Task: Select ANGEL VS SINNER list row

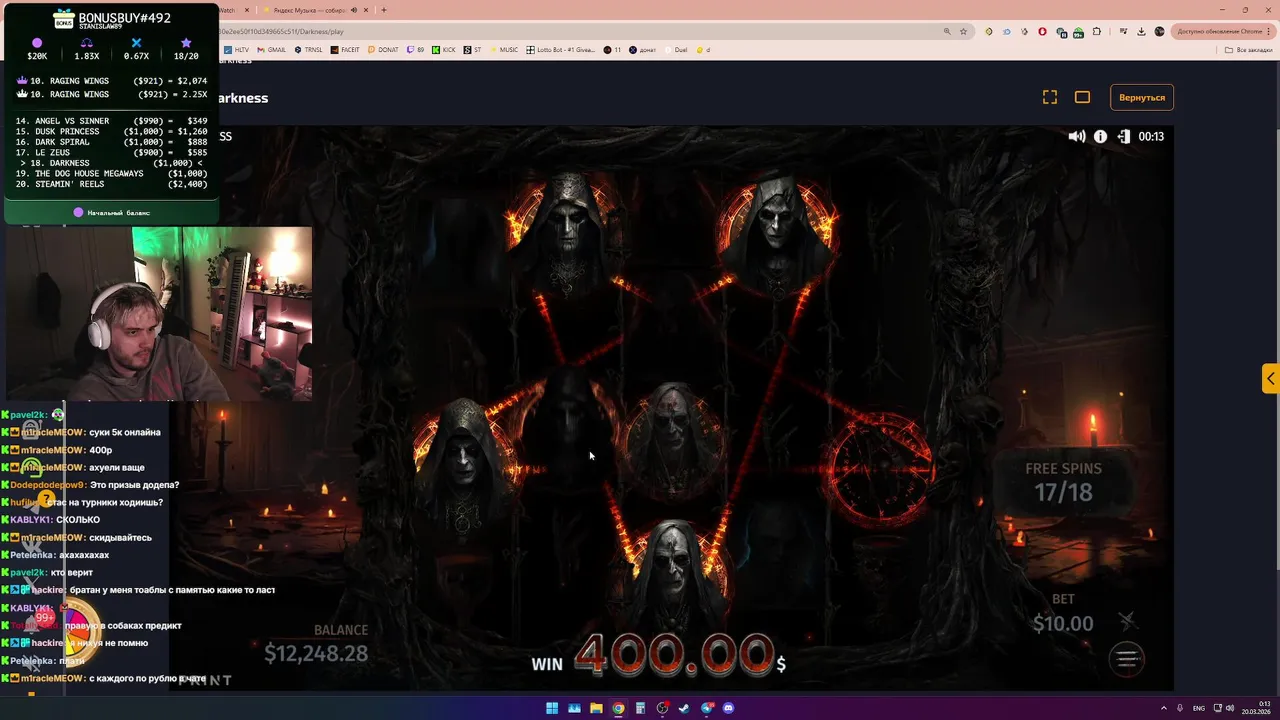Action: point(111,121)
